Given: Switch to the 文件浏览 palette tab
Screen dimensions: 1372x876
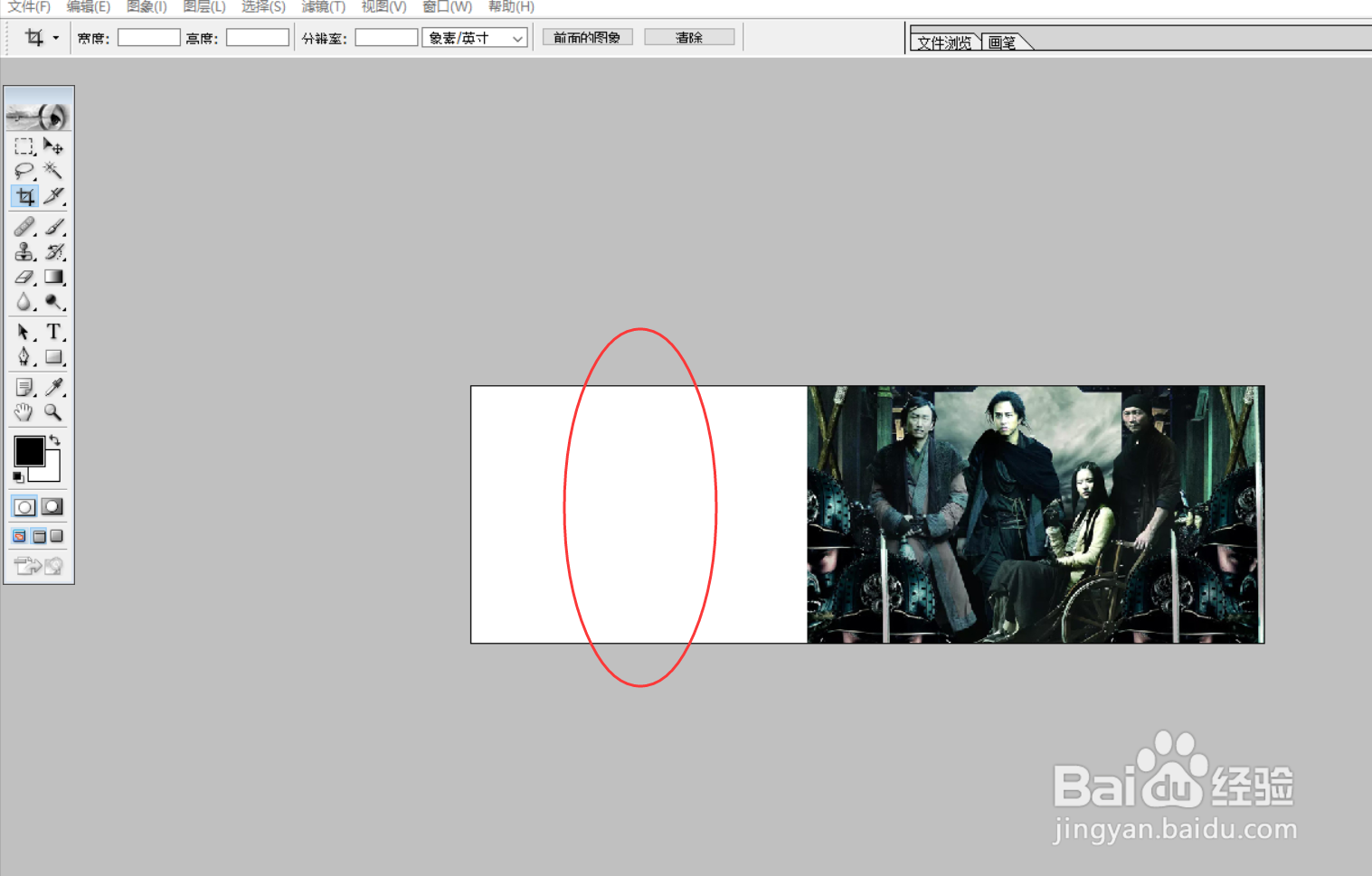Looking at the screenshot, I should [944, 42].
